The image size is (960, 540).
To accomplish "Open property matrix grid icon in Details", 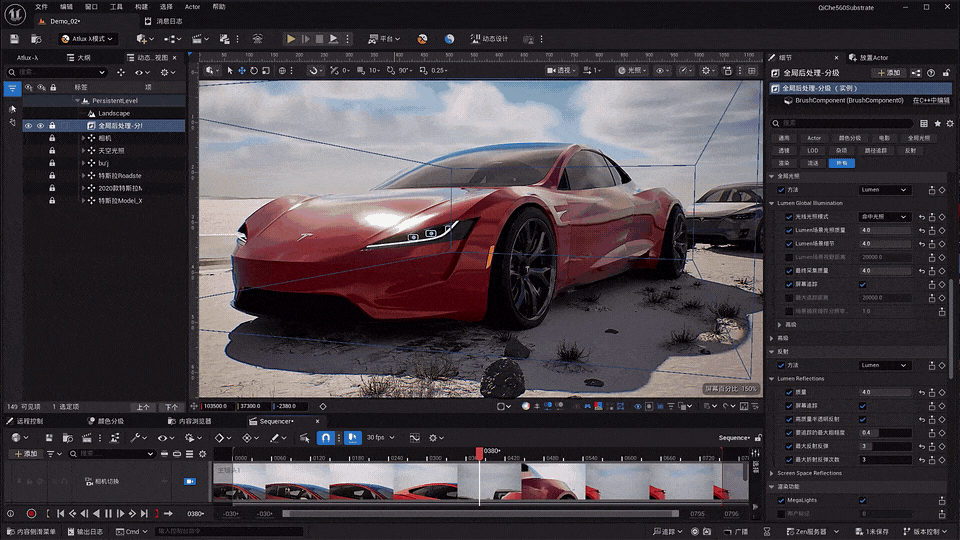I will [x=924, y=123].
